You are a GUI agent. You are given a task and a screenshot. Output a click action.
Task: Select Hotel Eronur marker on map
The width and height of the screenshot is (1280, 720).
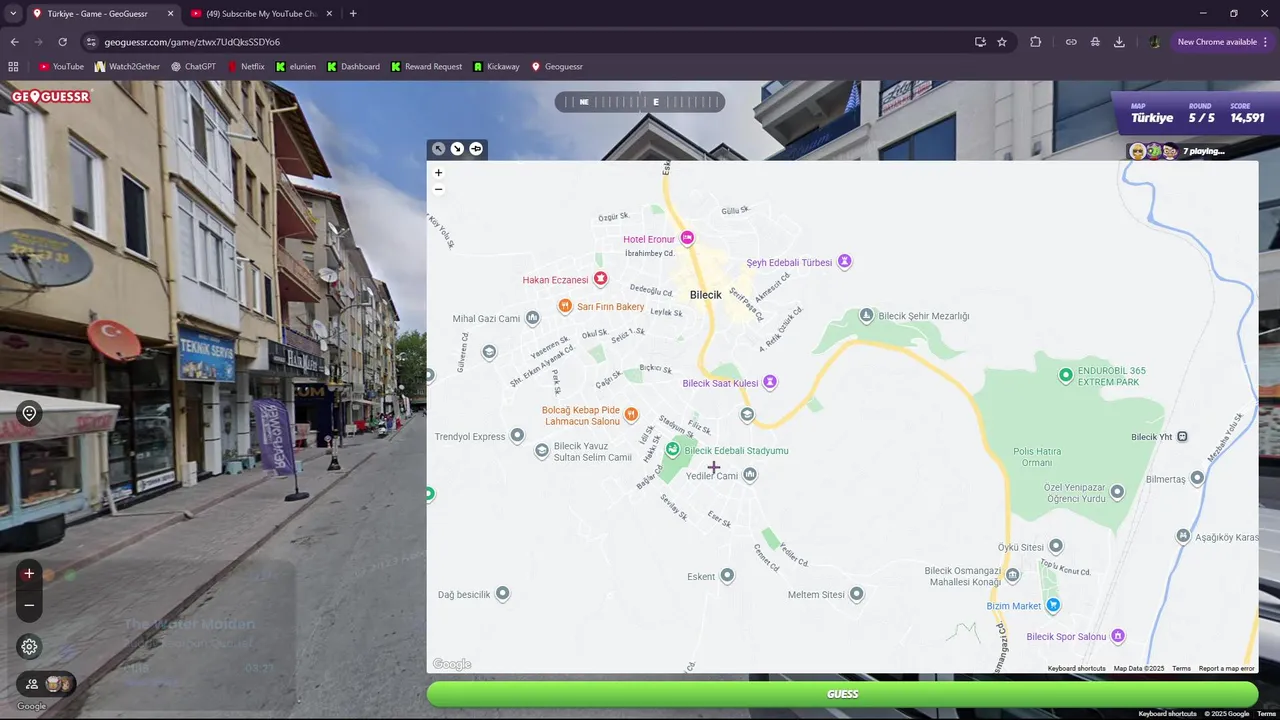pyautogui.click(x=687, y=239)
